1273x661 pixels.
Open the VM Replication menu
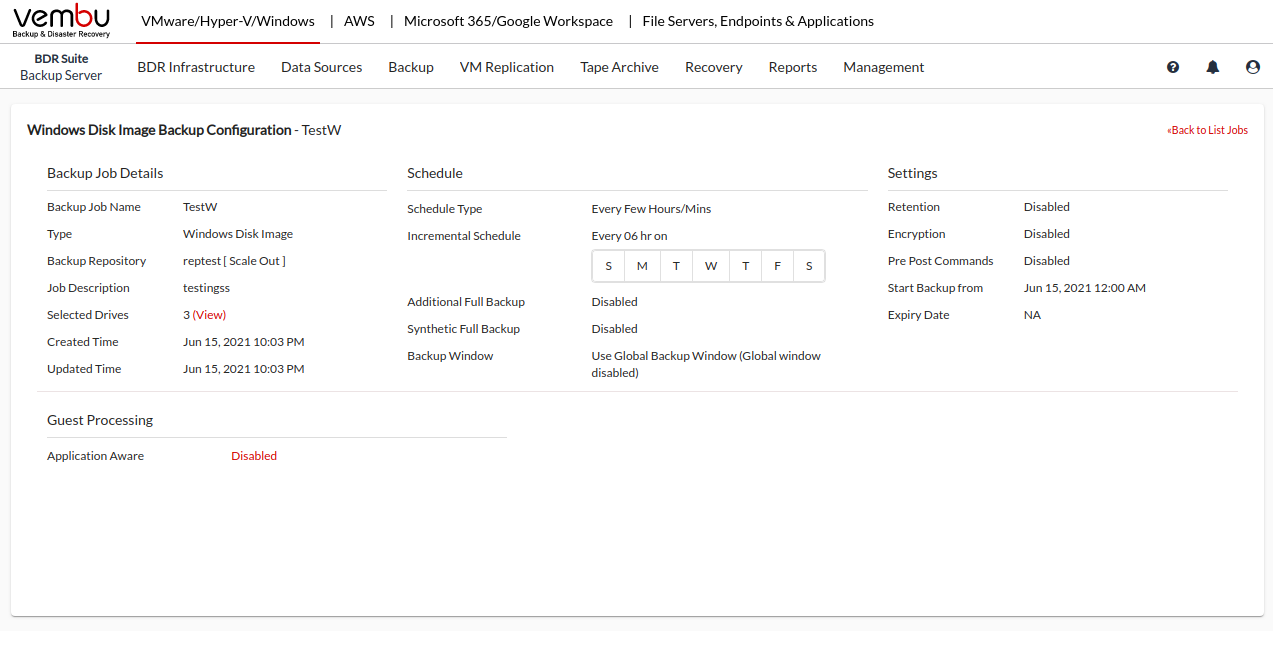pos(507,67)
